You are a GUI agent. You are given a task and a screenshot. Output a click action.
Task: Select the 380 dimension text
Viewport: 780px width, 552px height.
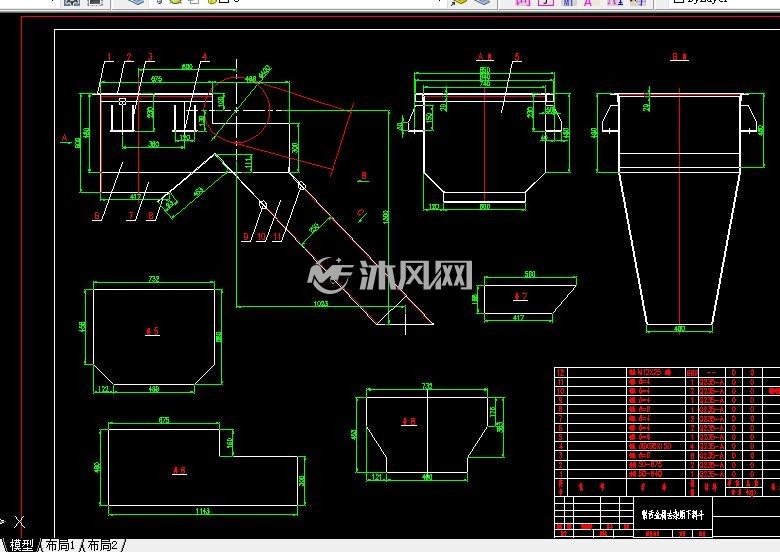point(154,144)
